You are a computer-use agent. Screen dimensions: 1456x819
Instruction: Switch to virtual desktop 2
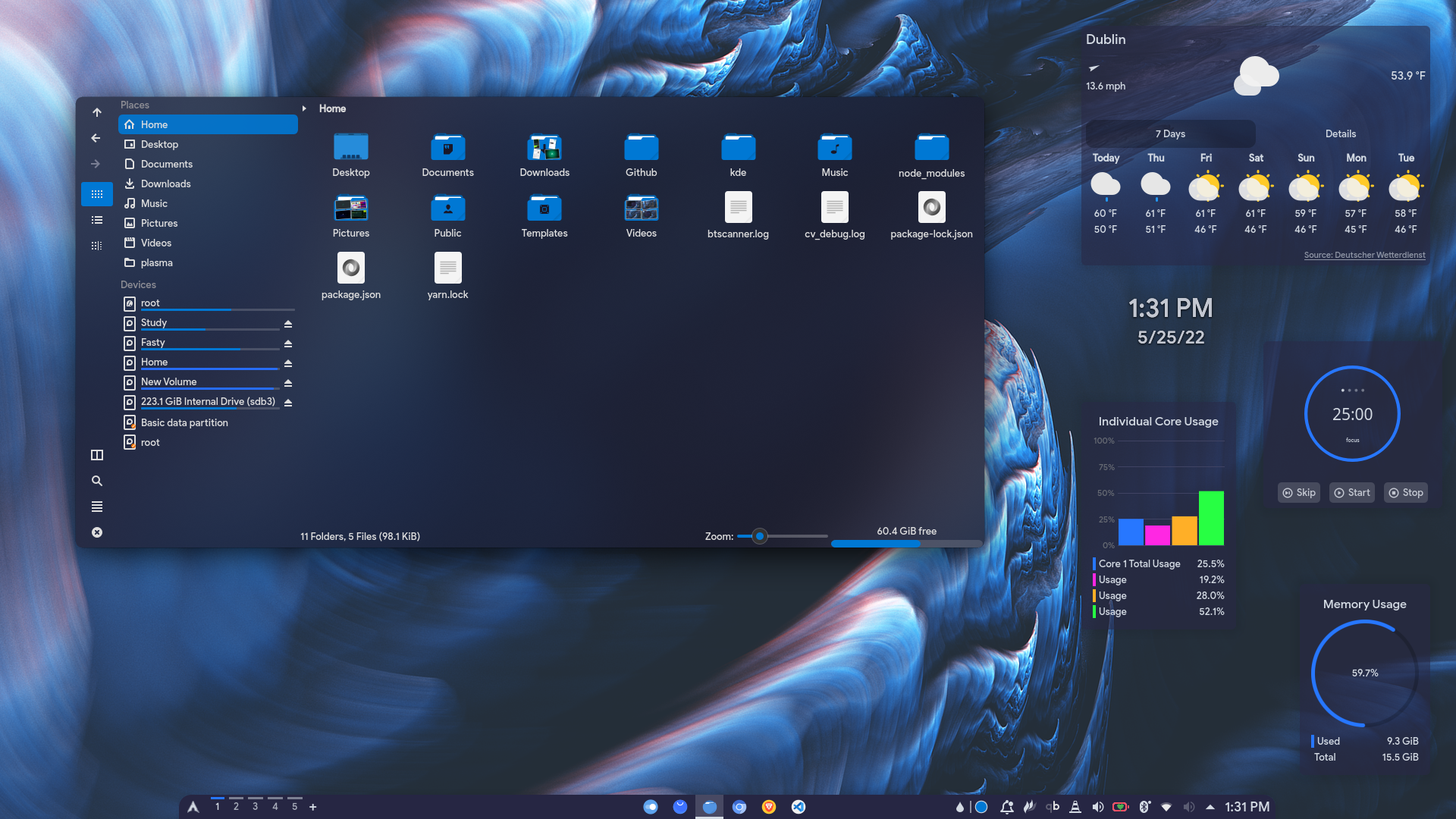click(x=236, y=806)
